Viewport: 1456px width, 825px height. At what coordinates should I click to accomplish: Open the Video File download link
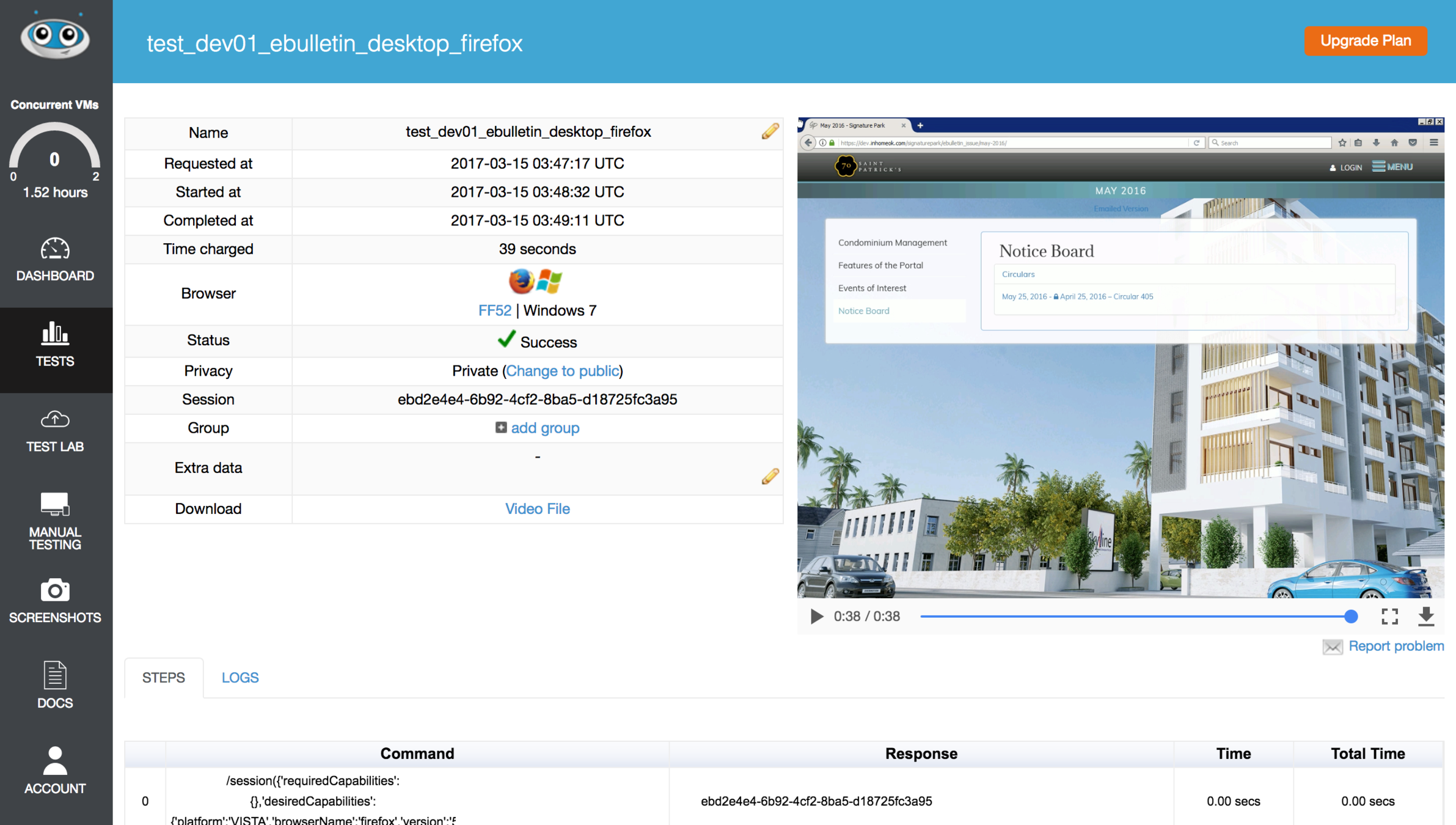coord(537,509)
